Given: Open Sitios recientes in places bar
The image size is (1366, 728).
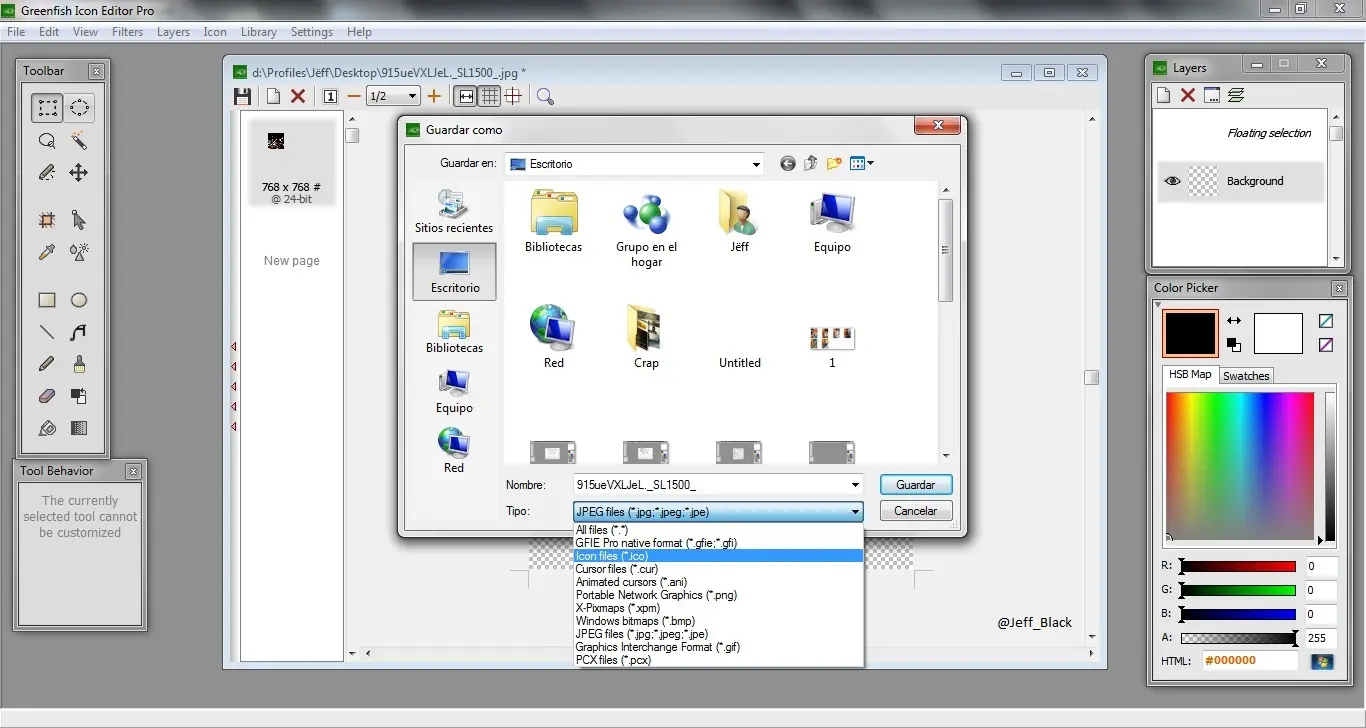Looking at the screenshot, I should (454, 211).
